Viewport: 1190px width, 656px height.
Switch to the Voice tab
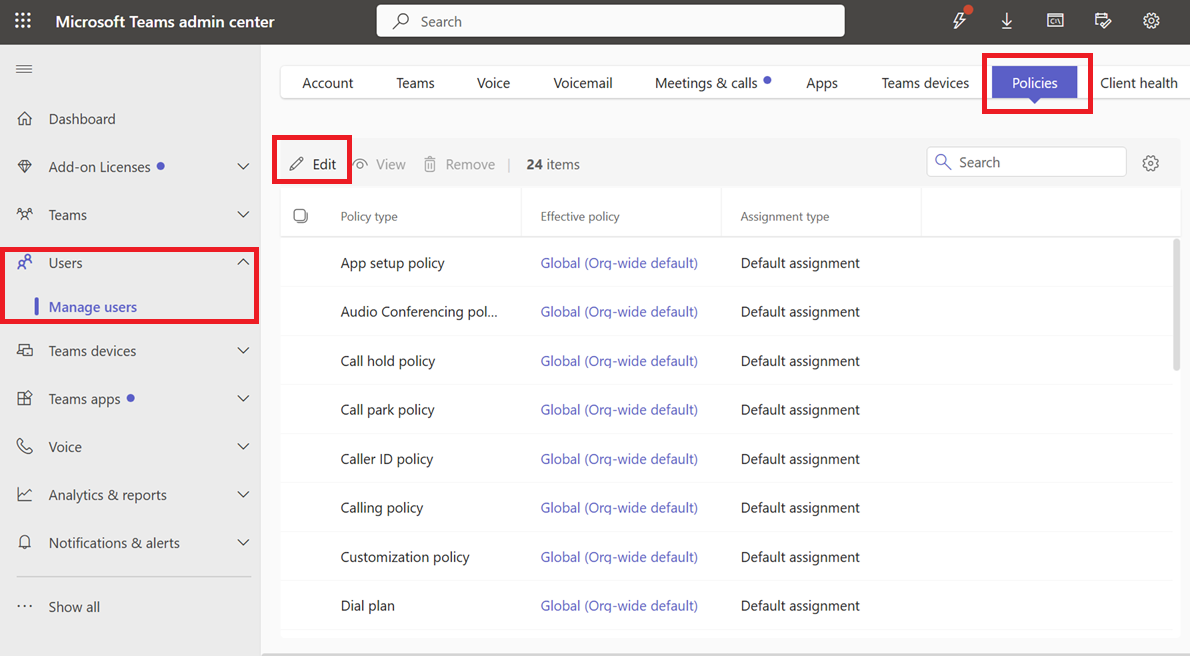pos(493,83)
